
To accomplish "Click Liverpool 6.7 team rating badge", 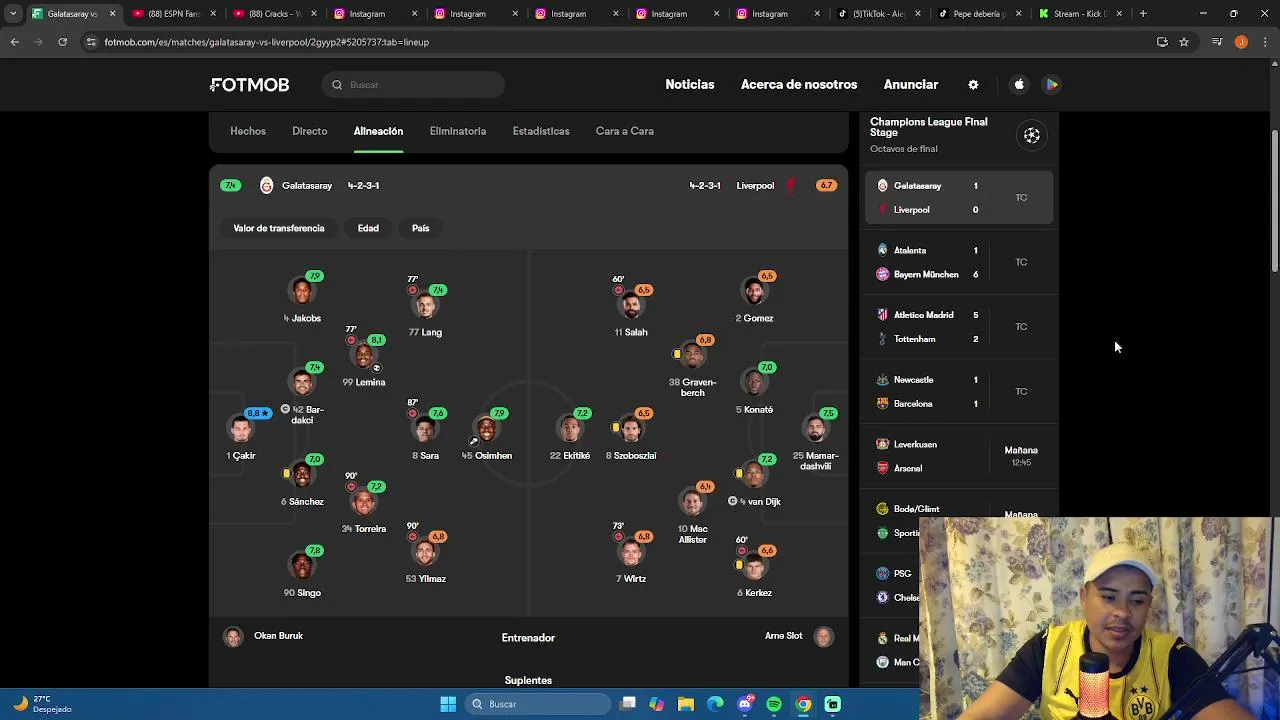I will (x=826, y=186).
